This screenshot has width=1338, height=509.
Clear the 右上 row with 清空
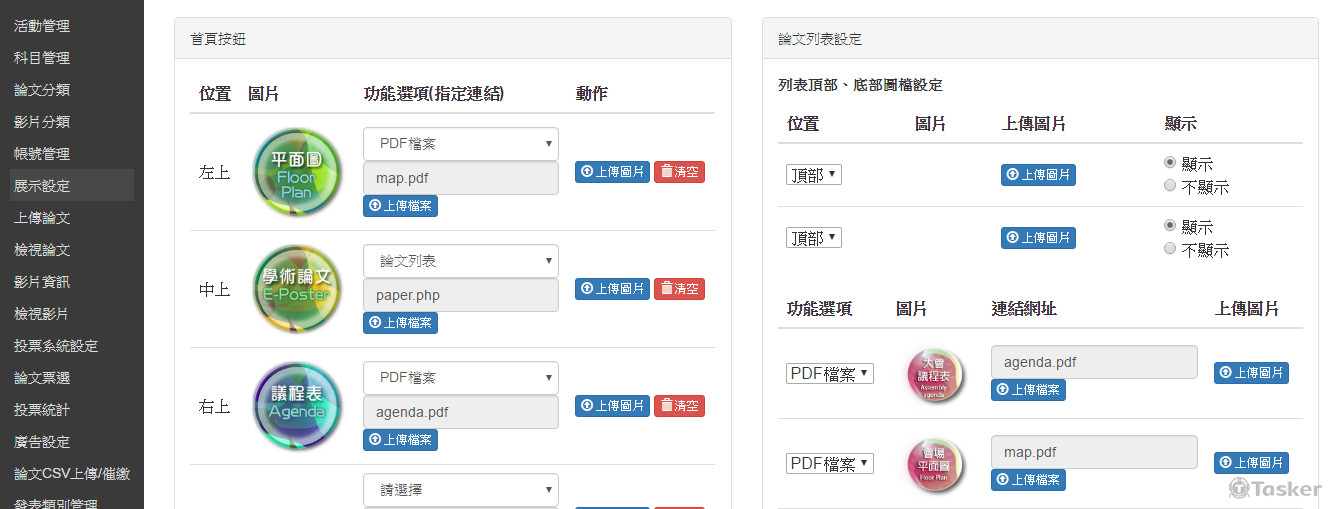click(679, 406)
